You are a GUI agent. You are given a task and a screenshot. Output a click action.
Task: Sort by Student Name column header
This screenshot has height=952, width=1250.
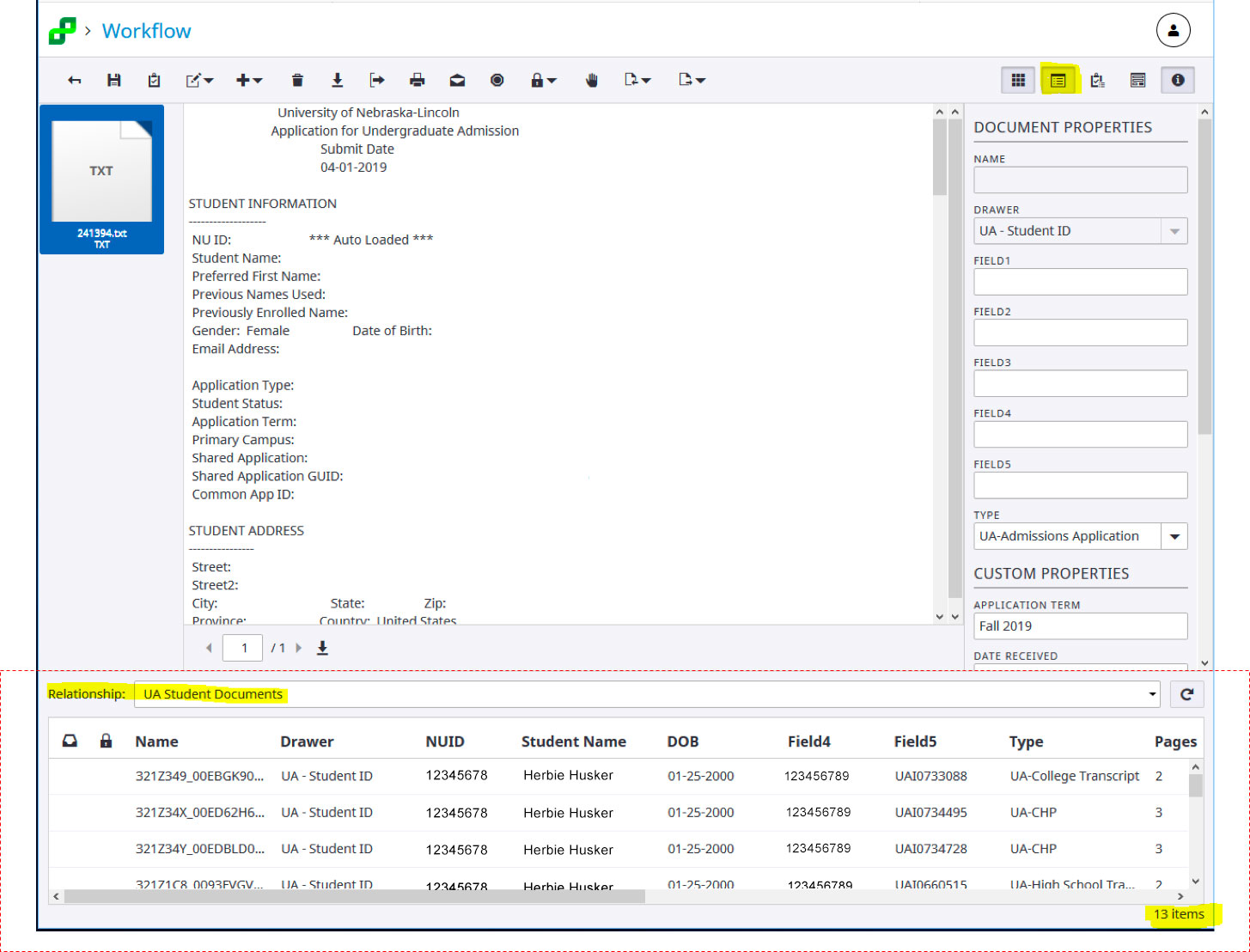pyautogui.click(x=574, y=741)
